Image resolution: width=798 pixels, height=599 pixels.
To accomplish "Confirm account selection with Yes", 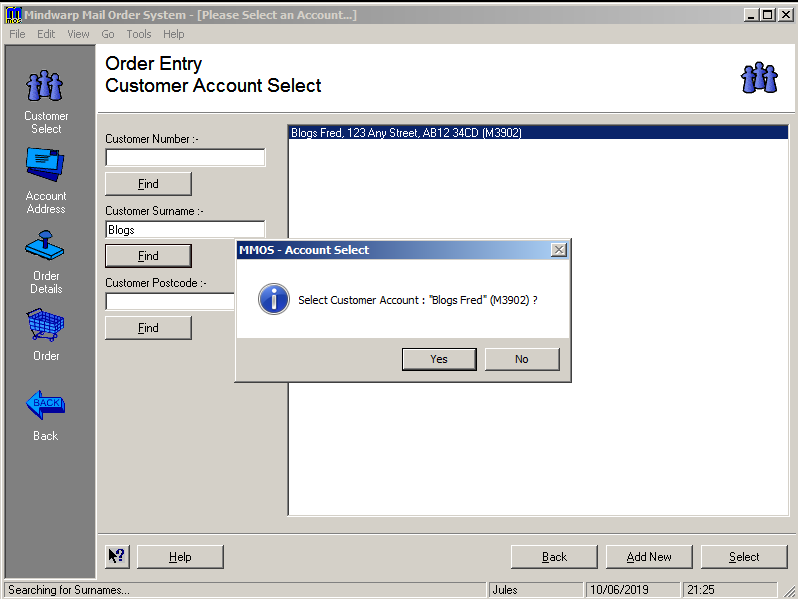I will (x=439, y=359).
